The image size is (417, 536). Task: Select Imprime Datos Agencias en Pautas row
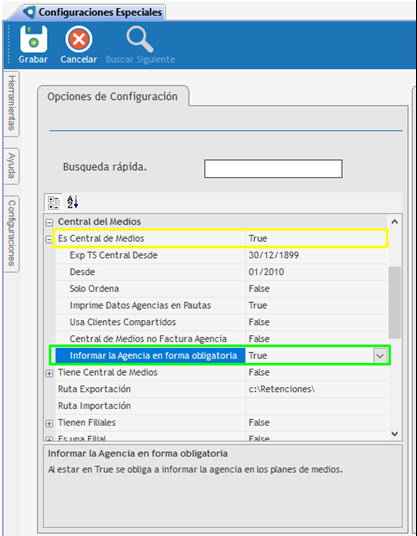click(220, 305)
